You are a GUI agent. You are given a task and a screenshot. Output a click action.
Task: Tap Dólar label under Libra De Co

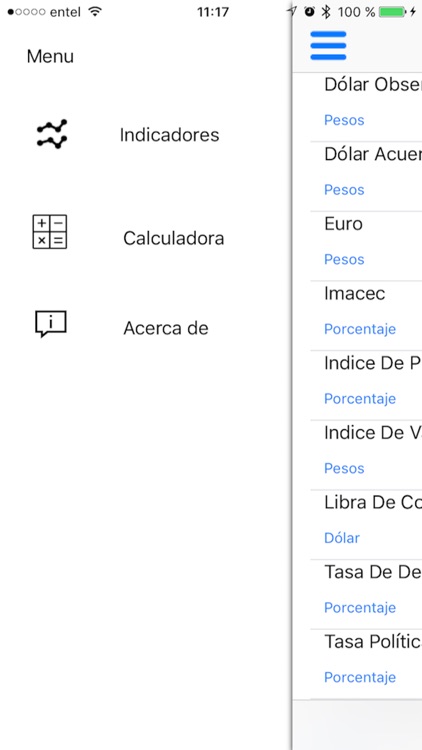tap(342, 538)
